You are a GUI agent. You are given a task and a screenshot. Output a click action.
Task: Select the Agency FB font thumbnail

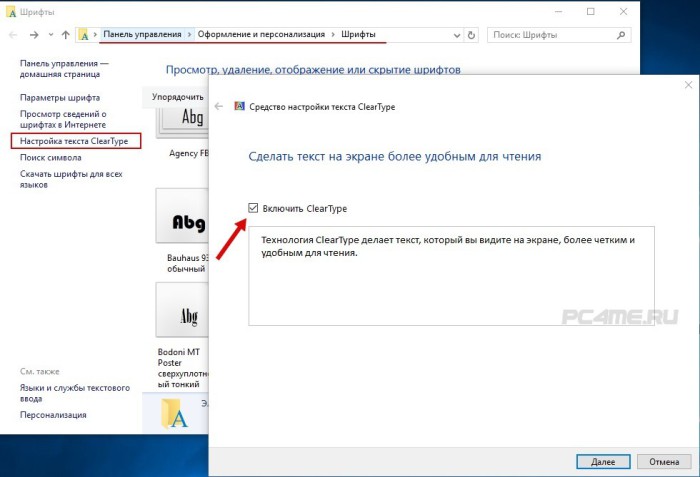182,121
